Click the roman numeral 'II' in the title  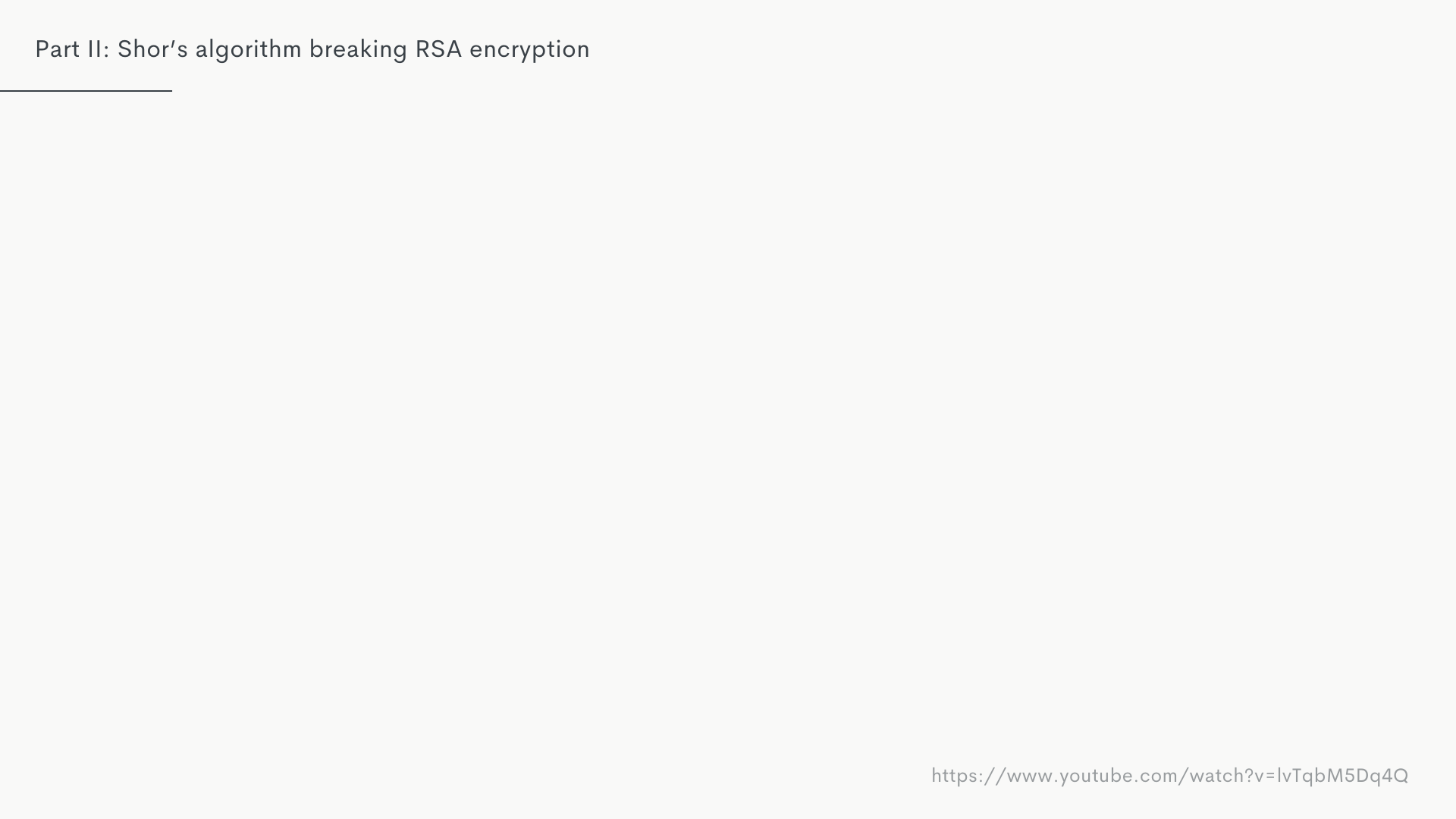point(94,49)
